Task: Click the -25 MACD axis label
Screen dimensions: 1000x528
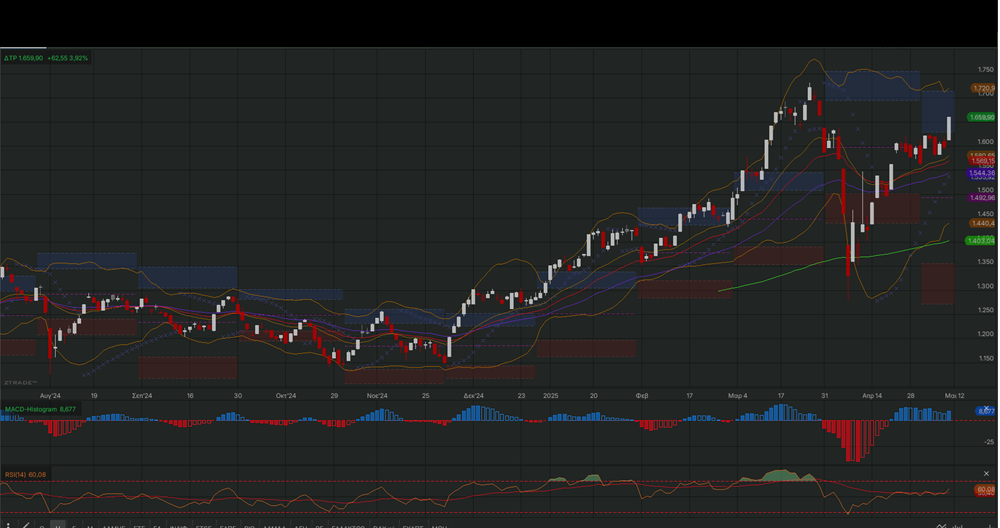Action: [x=990, y=441]
